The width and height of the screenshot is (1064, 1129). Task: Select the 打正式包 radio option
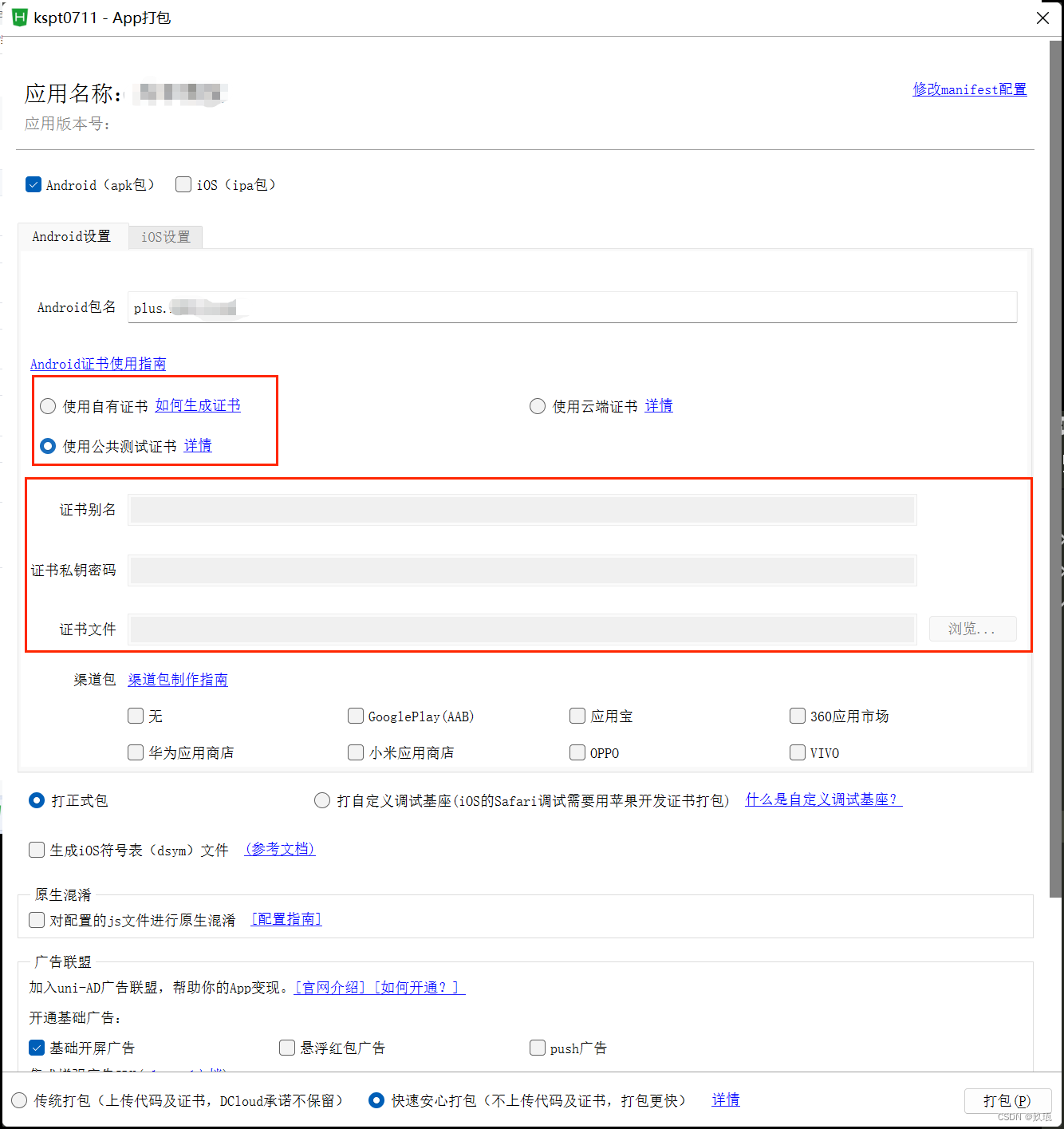point(37,800)
